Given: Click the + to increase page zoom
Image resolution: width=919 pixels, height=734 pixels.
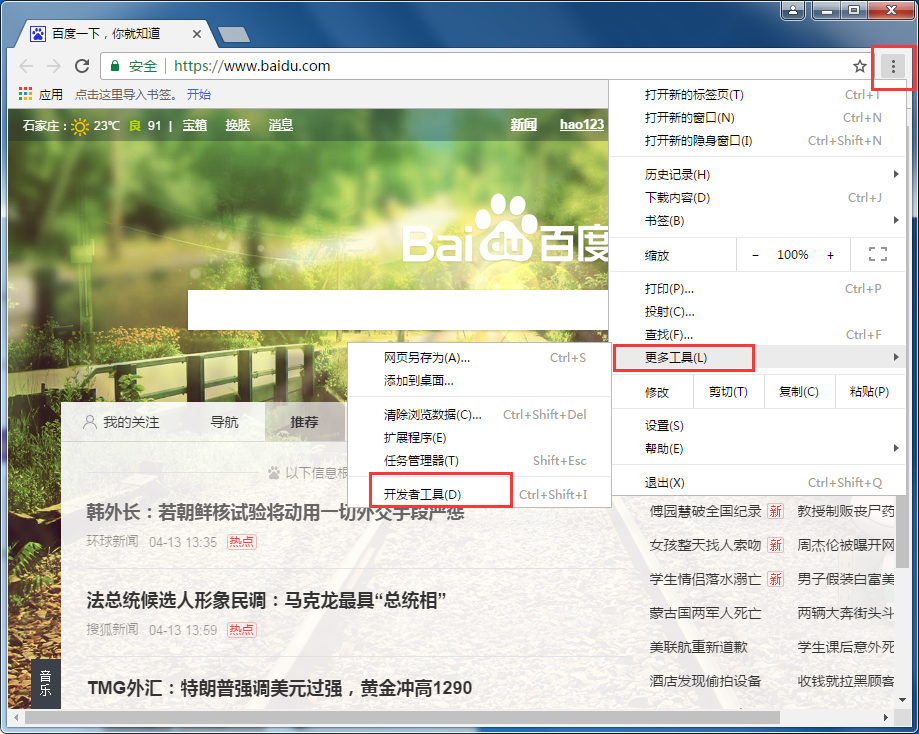Looking at the screenshot, I should (x=830, y=254).
